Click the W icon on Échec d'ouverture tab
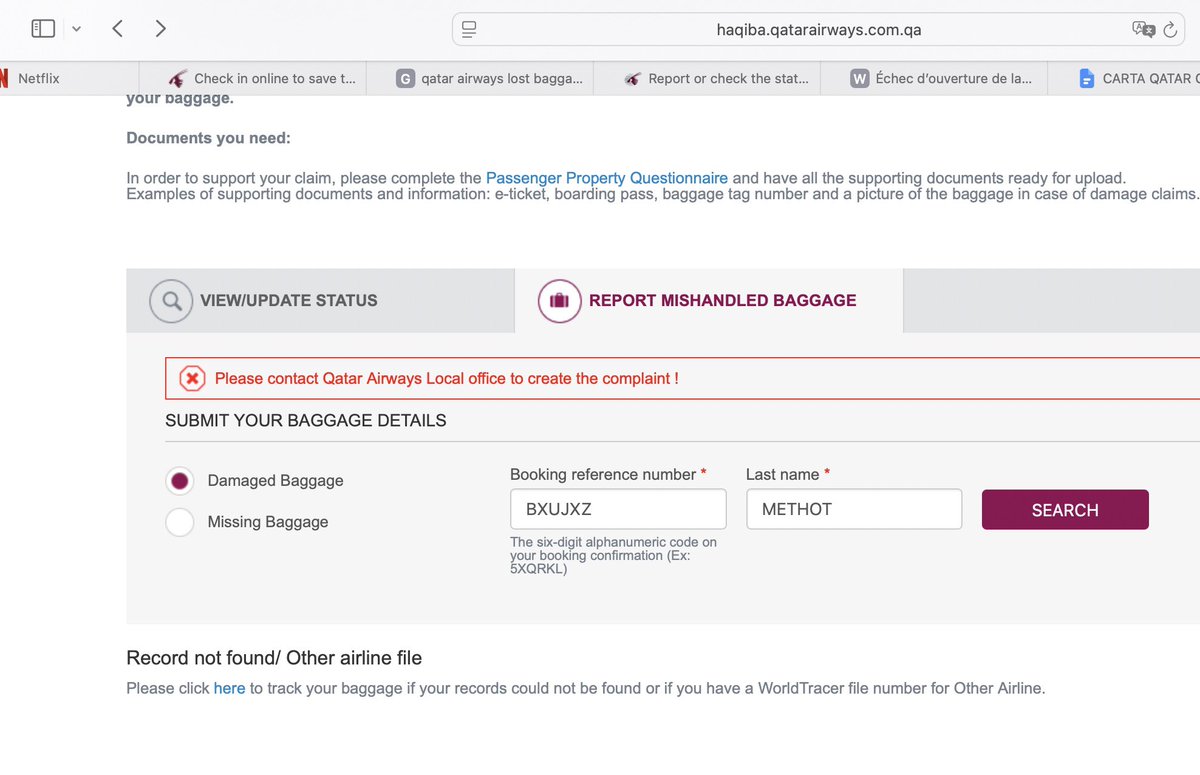The width and height of the screenshot is (1200, 775). pyautogui.click(x=859, y=78)
